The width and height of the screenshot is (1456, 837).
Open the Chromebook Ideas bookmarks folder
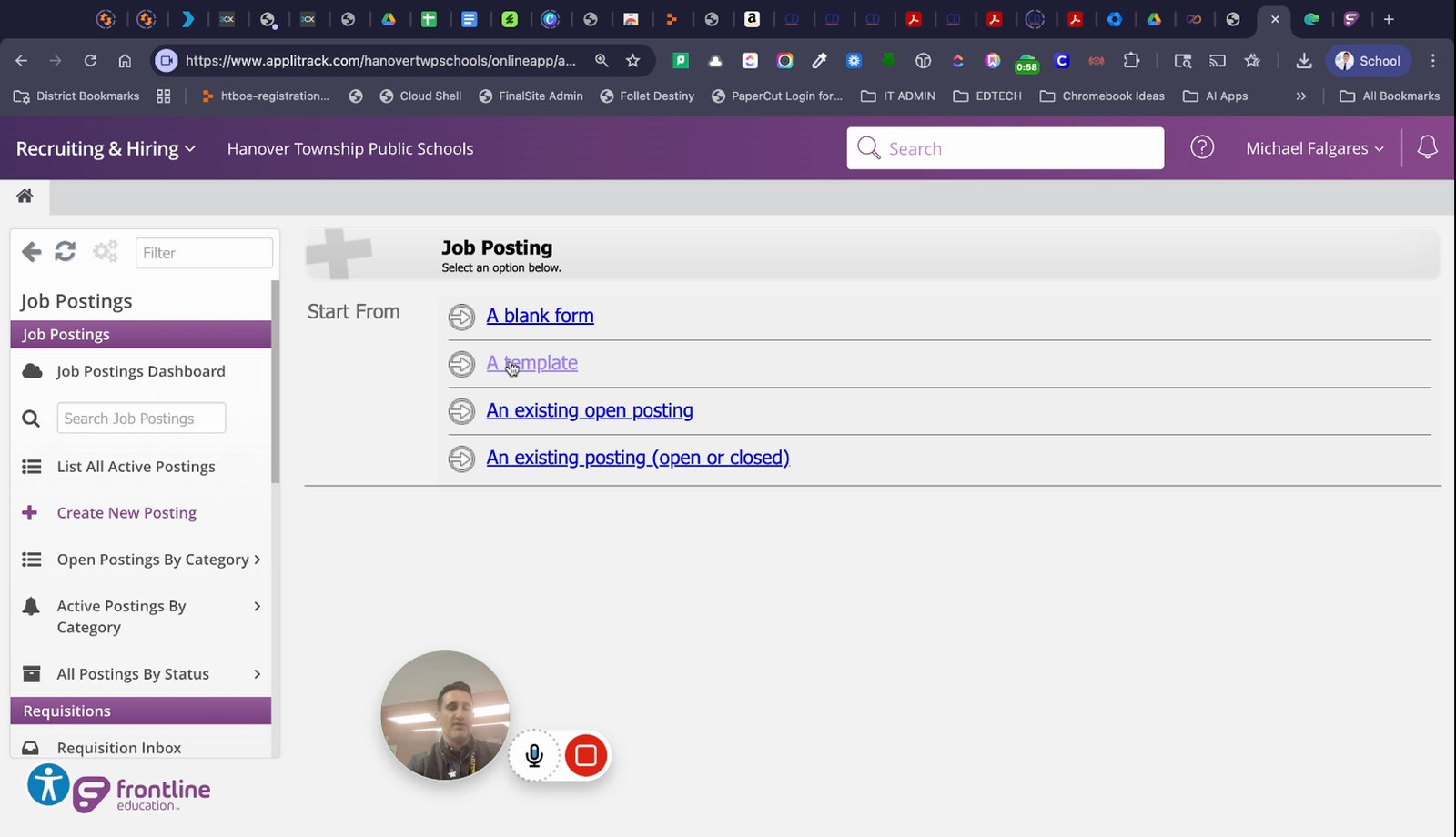(x=1102, y=96)
